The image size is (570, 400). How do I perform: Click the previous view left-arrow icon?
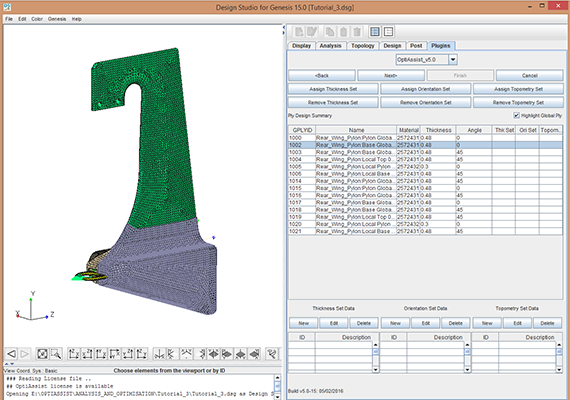pos(12,353)
